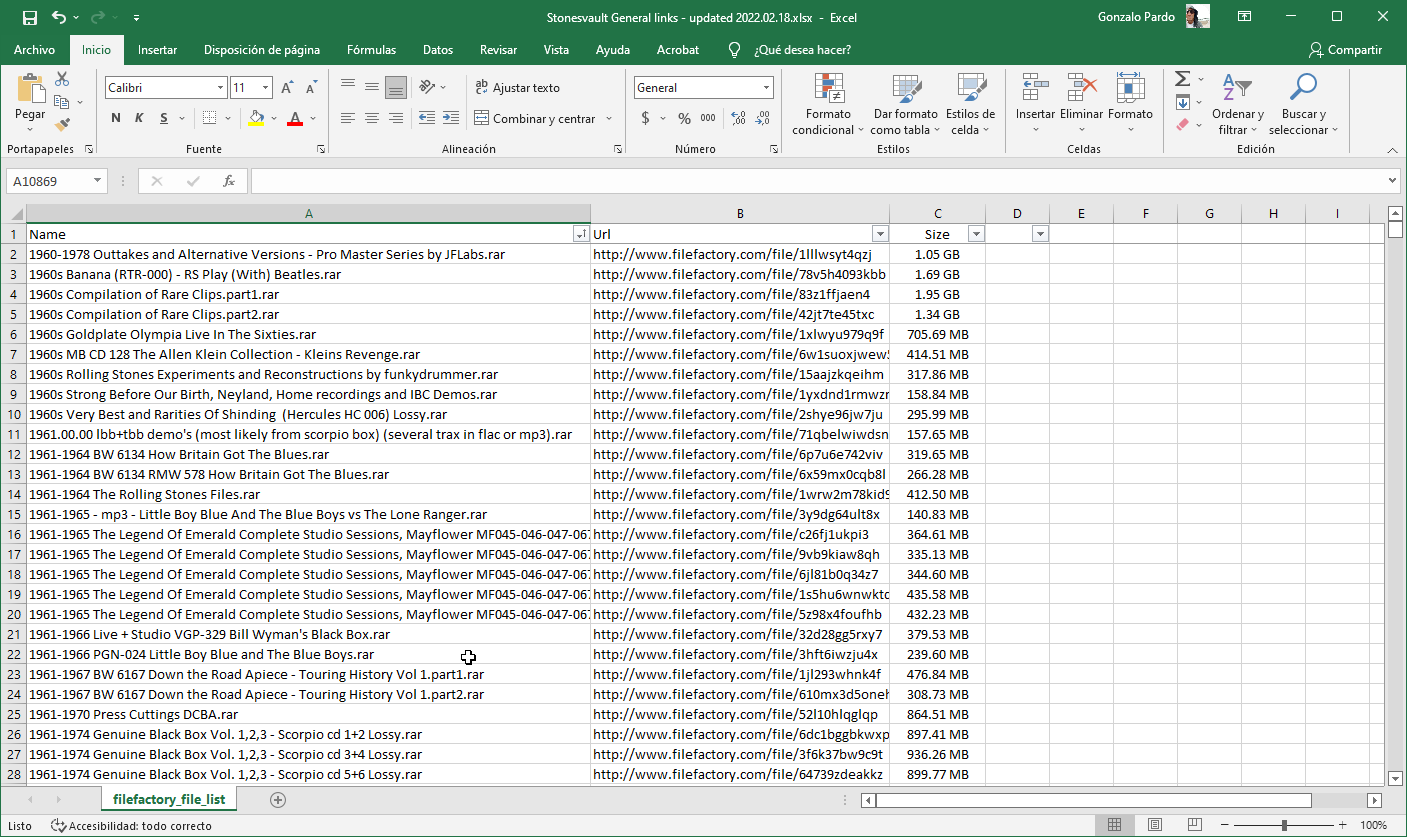The height and width of the screenshot is (837, 1407).
Task: Open Ordenar y filtrar menu
Action: click(x=1238, y=104)
